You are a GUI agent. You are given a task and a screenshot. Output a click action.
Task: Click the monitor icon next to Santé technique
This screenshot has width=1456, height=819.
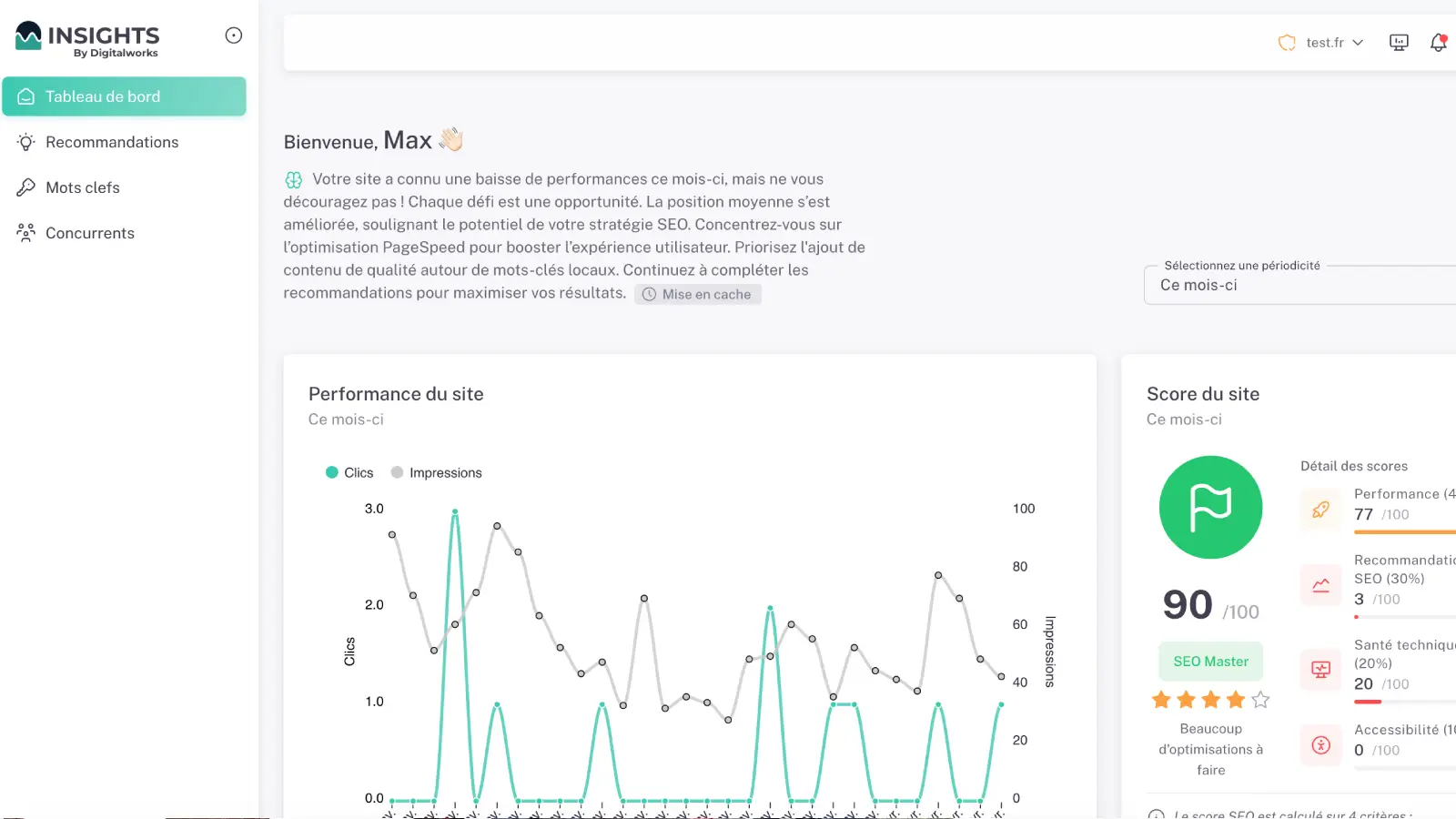(1320, 669)
